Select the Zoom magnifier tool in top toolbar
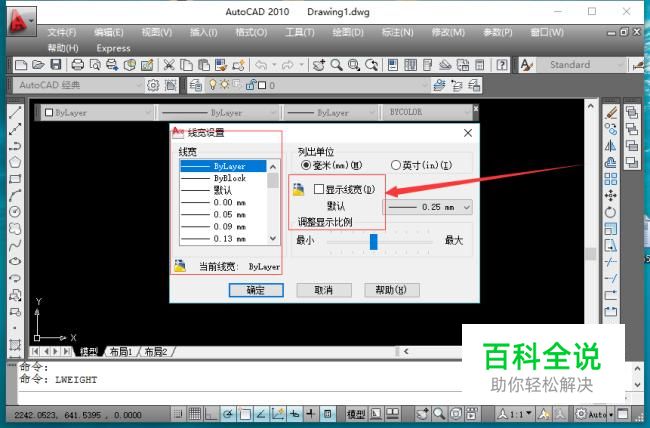Viewport: 650px width, 428px height. [337, 65]
